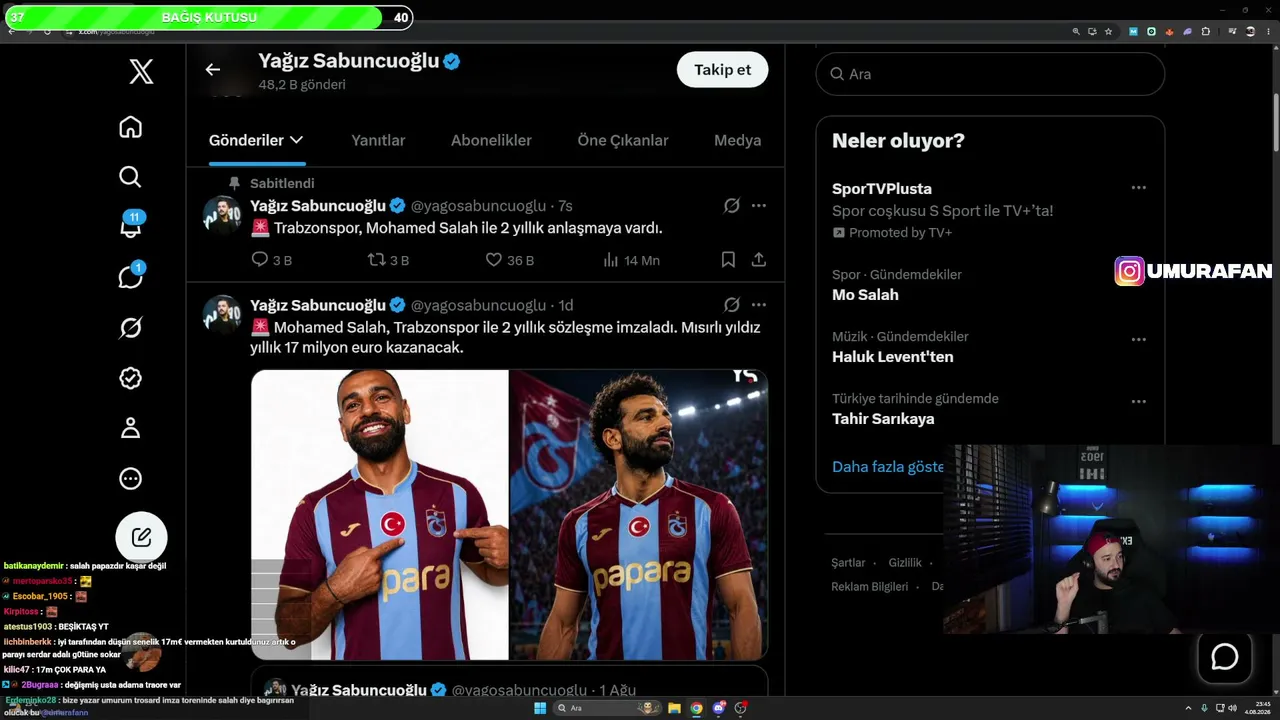Switch to the Abonelikler tab

(x=491, y=141)
